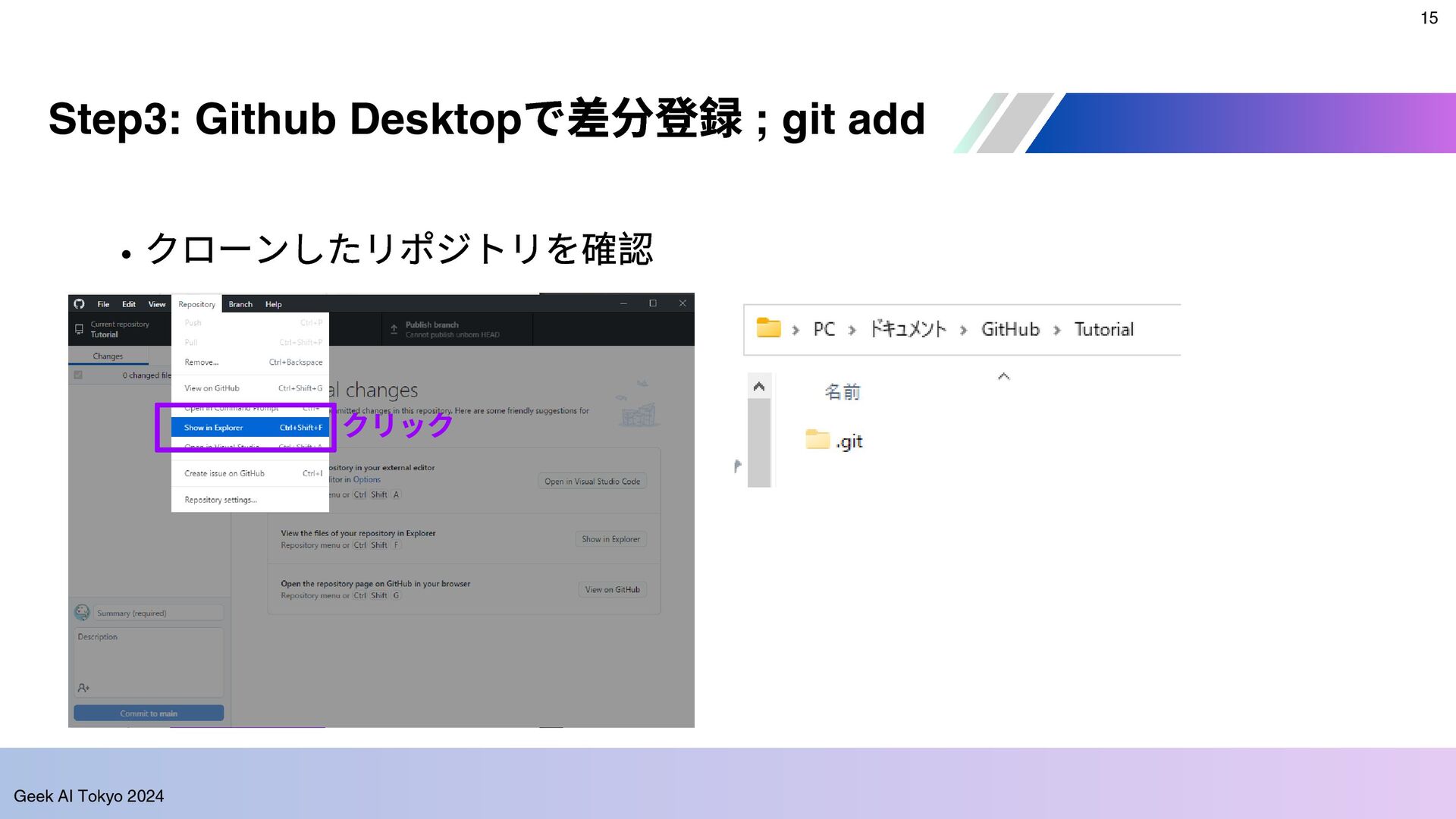
Task: Click Open in Visual Studio Code button
Action: [x=592, y=482]
